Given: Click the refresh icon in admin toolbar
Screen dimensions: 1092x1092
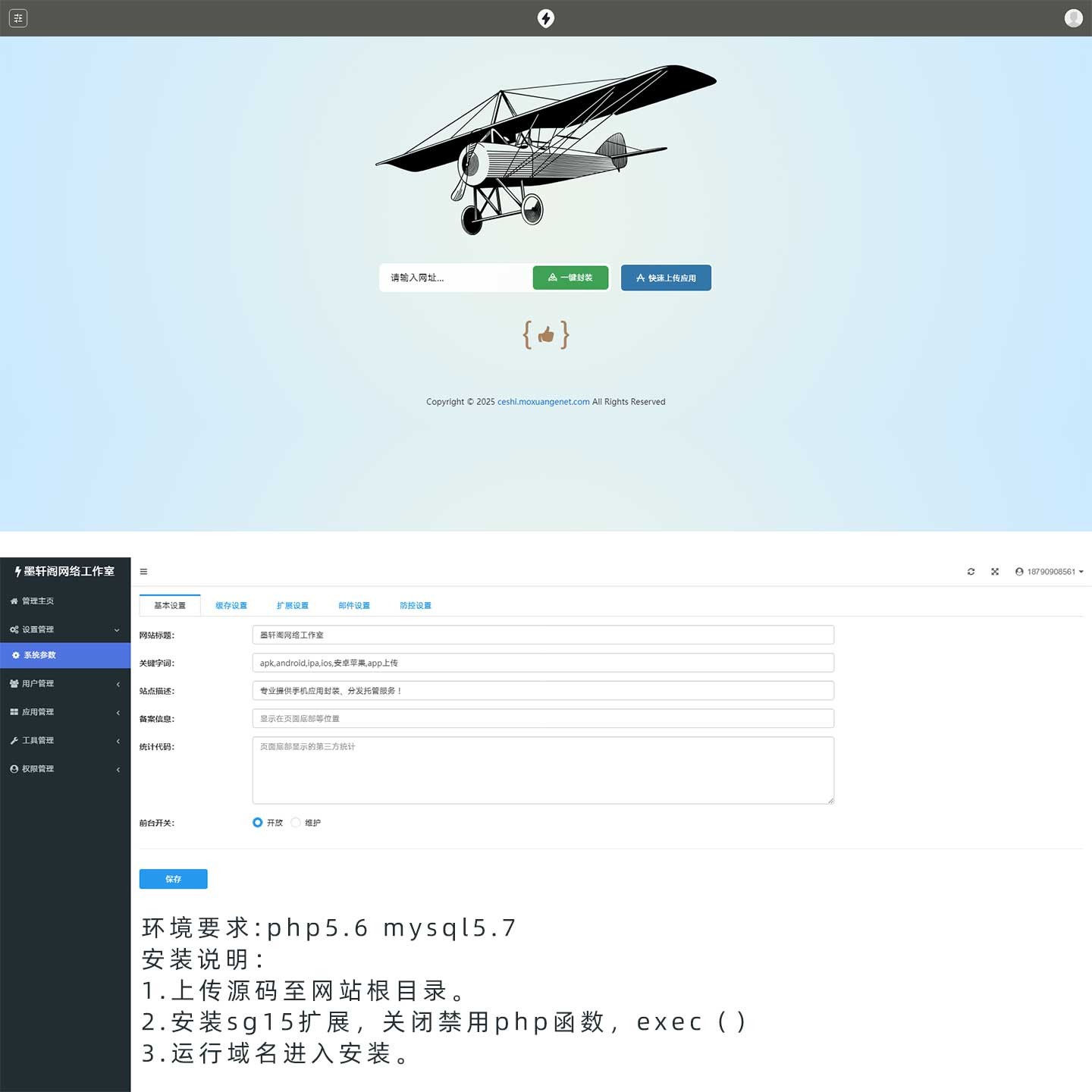Looking at the screenshot, I should 971,572.
